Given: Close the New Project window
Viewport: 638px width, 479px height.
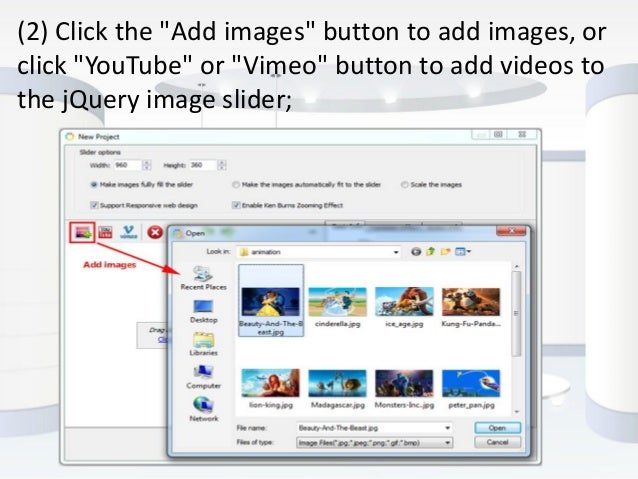Looking at the screenshot, I should (x=522, y=134).
